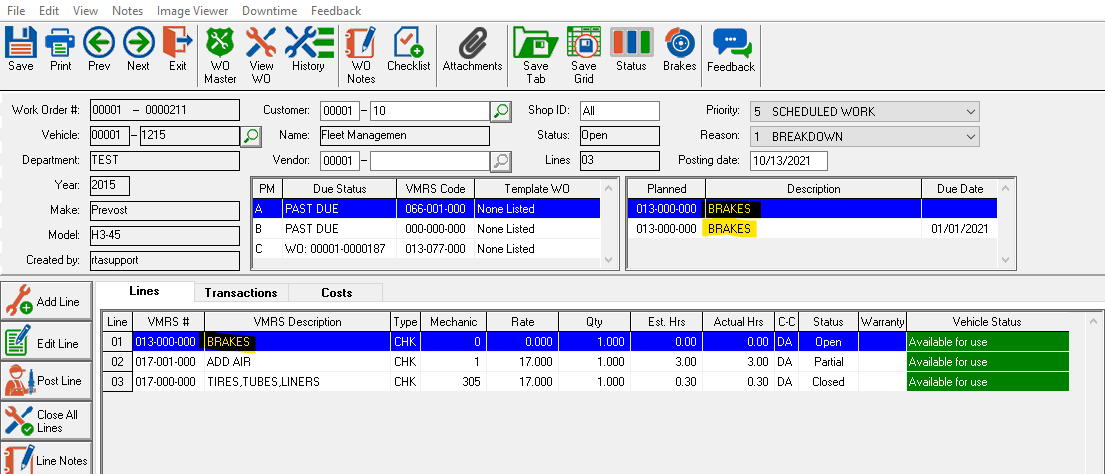Click the vehicle lookup magnifier icon
Viewport: 1105px width, 474px height.
pos(252,135)
